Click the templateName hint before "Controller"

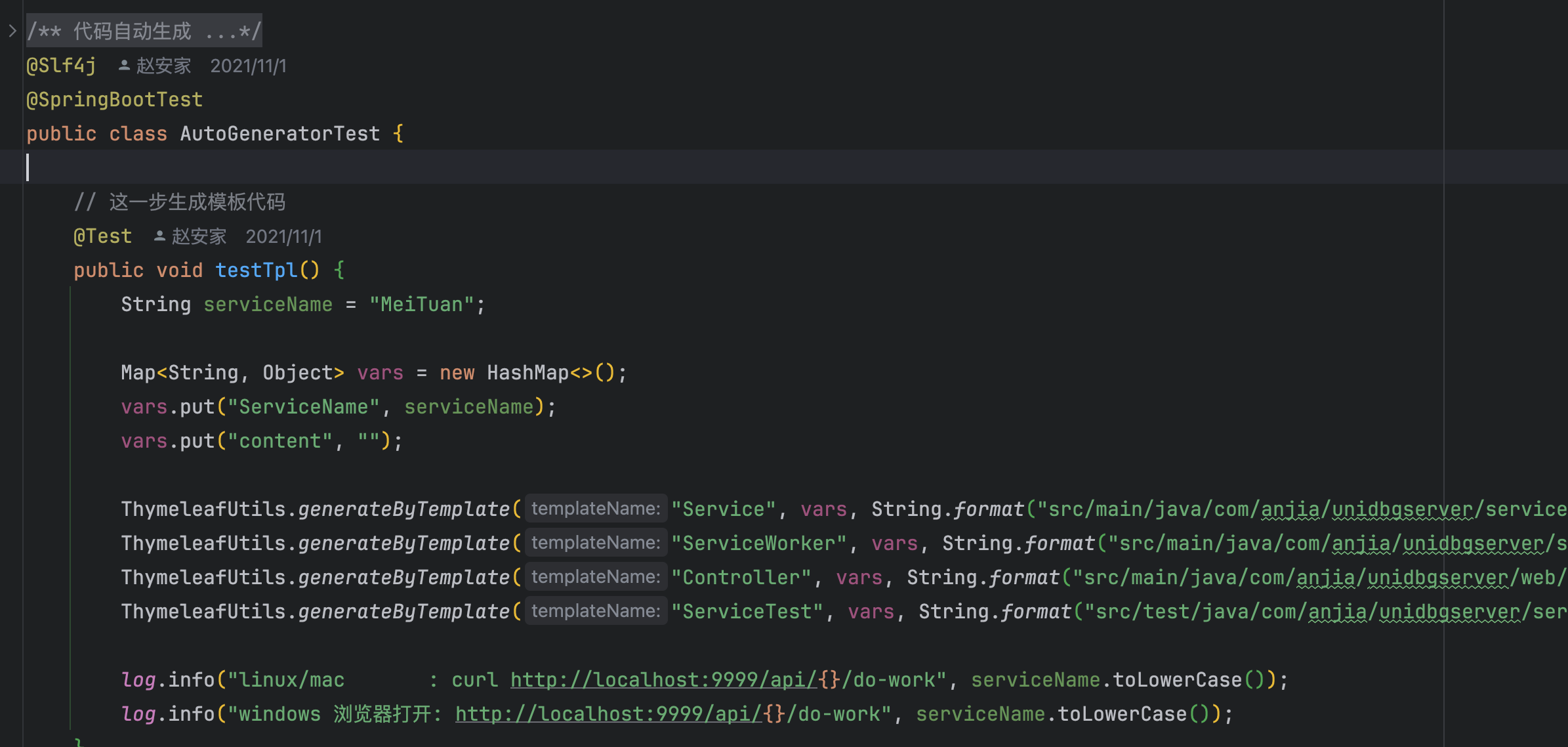(596, 577)
